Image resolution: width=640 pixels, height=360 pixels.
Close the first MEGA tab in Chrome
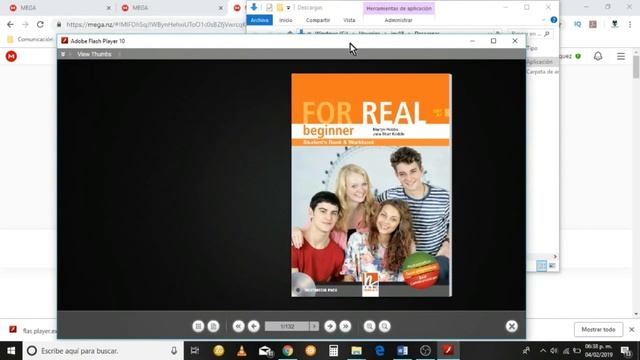[x=109, y=8]
